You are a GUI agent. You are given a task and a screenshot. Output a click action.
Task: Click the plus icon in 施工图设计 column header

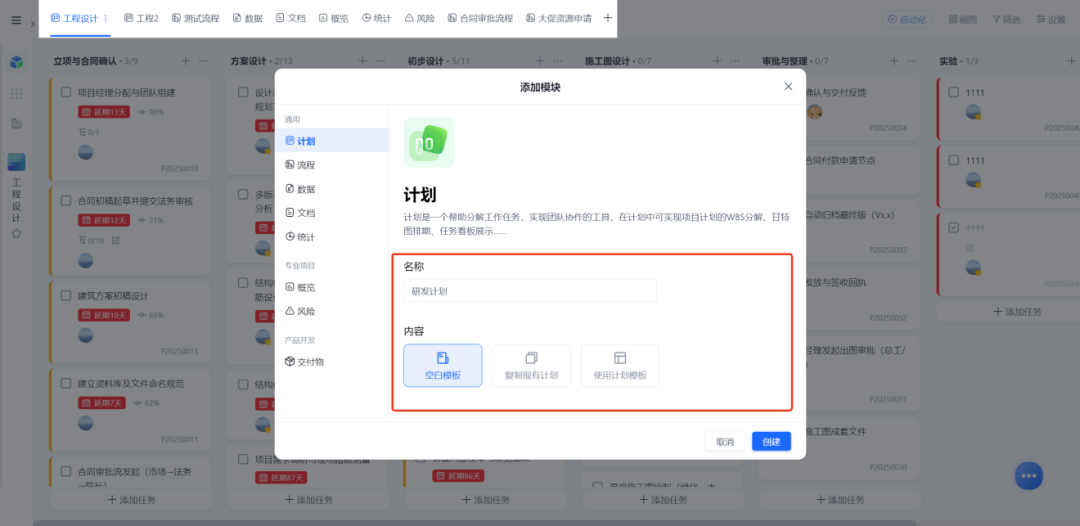pos(717,61)
